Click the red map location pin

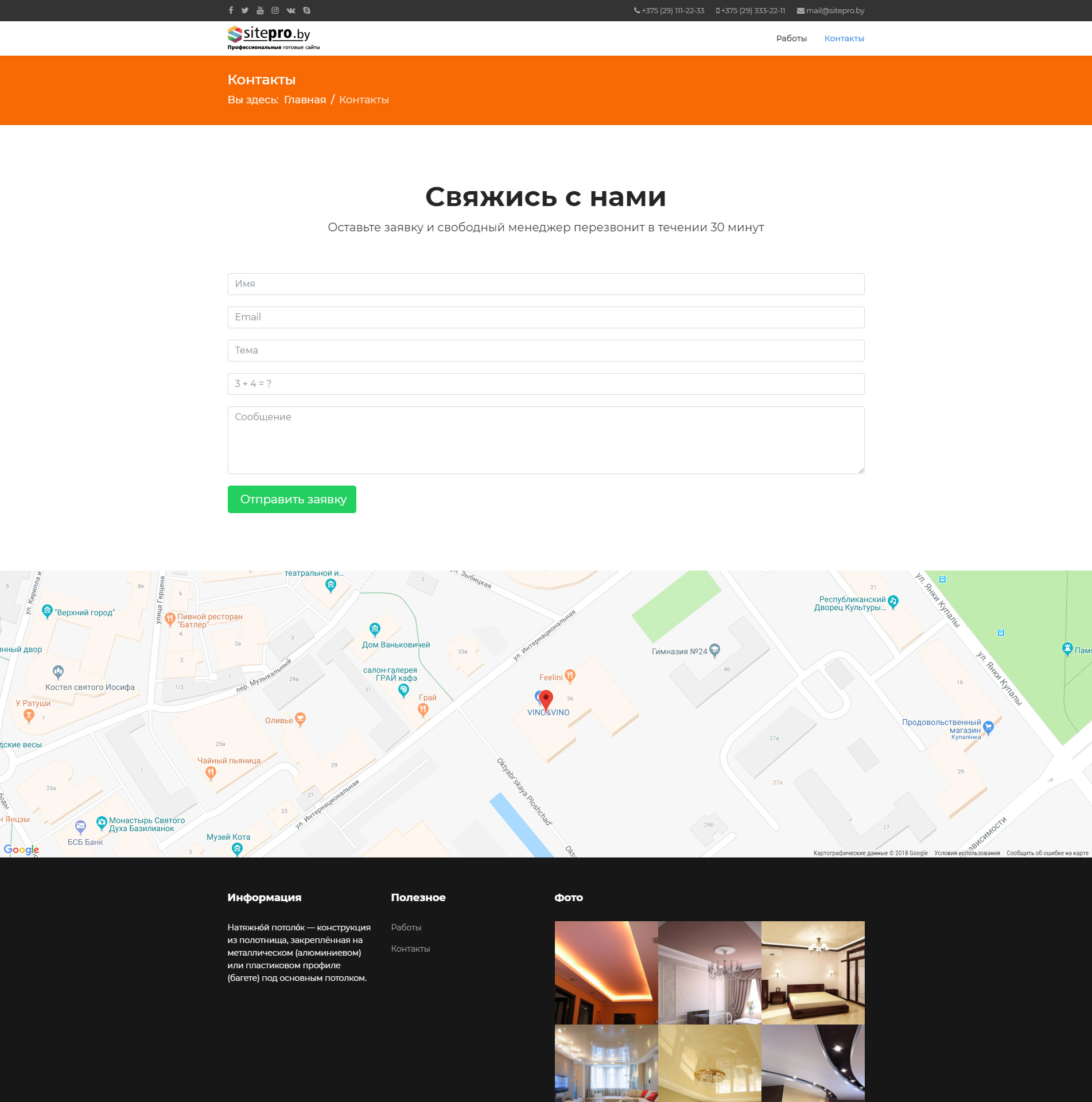(546, 699)
